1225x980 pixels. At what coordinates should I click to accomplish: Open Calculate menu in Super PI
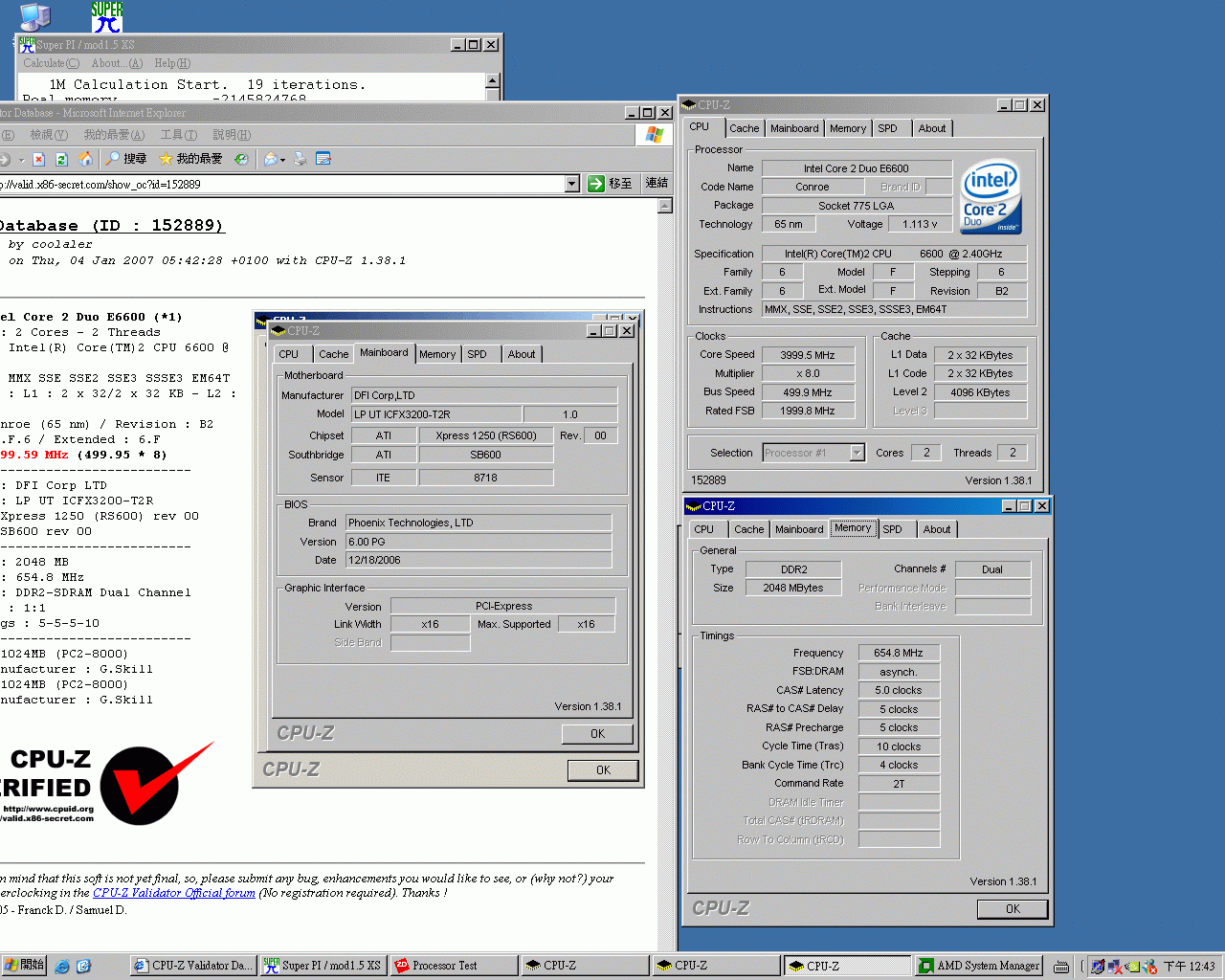pyautogui.click(x=52, y=63)
